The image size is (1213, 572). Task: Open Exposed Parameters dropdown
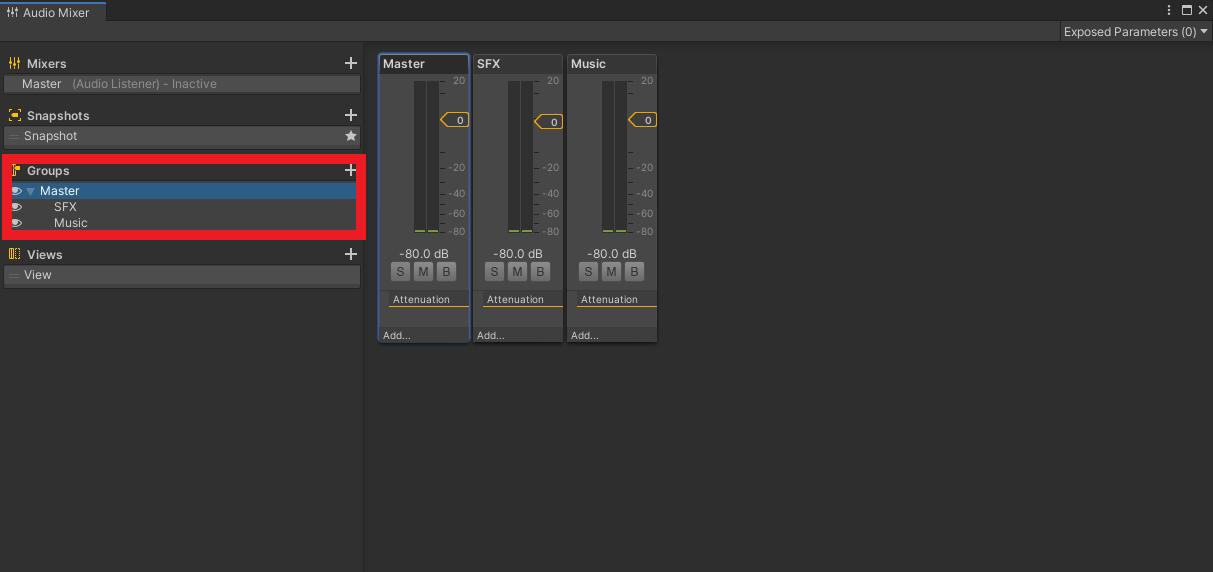1136,32
